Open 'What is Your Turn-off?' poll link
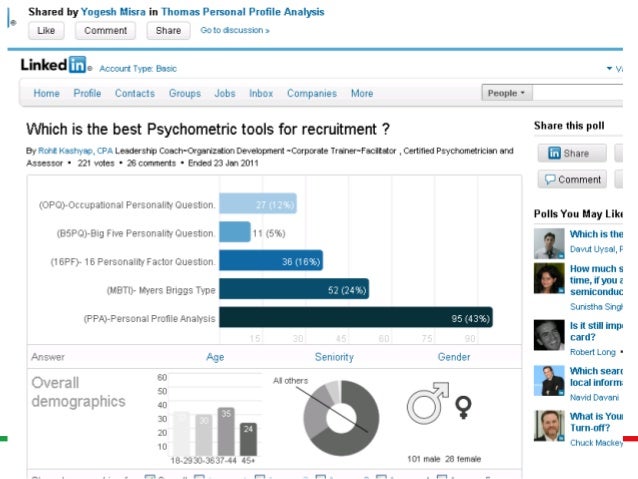 click(596, 422)
